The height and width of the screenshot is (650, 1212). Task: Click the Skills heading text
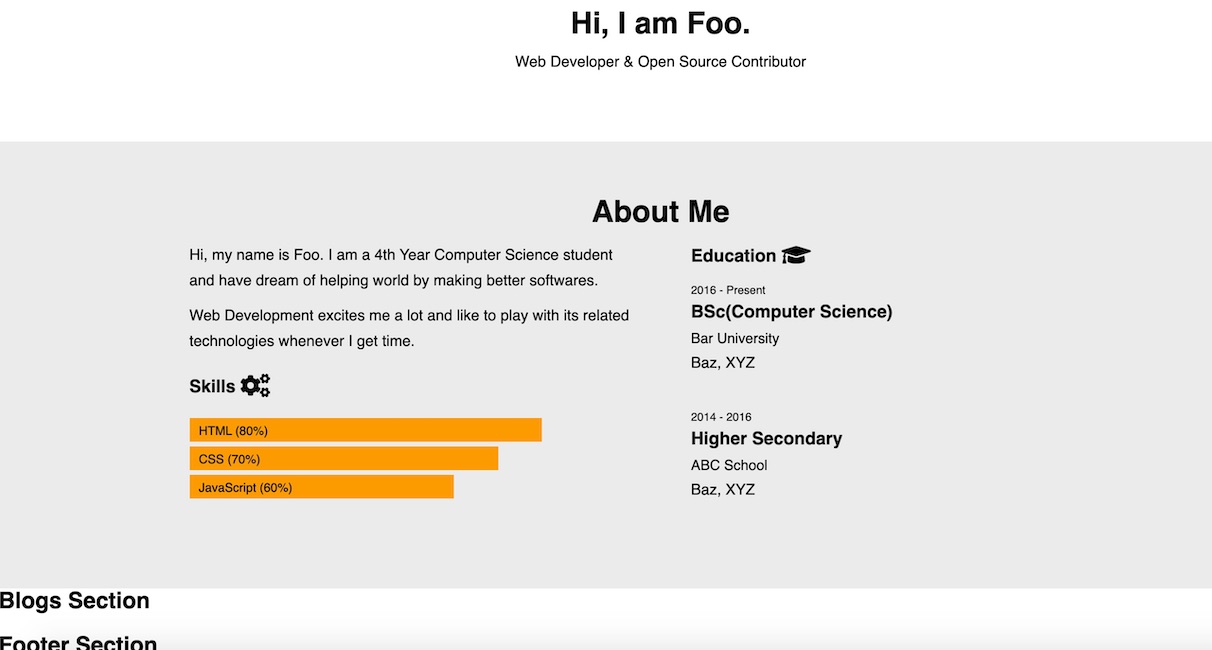[212, 386]
